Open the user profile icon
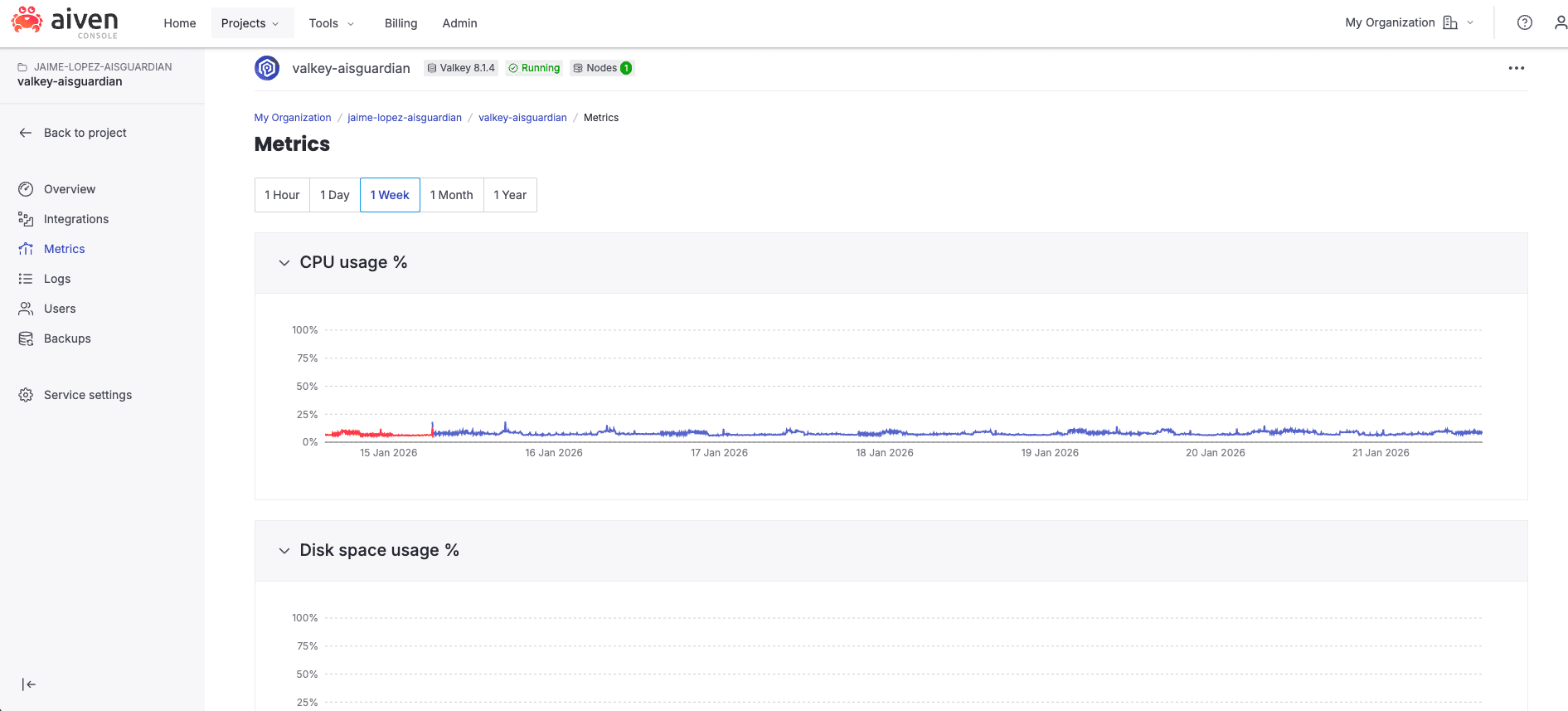 (x=1561, y=23)
